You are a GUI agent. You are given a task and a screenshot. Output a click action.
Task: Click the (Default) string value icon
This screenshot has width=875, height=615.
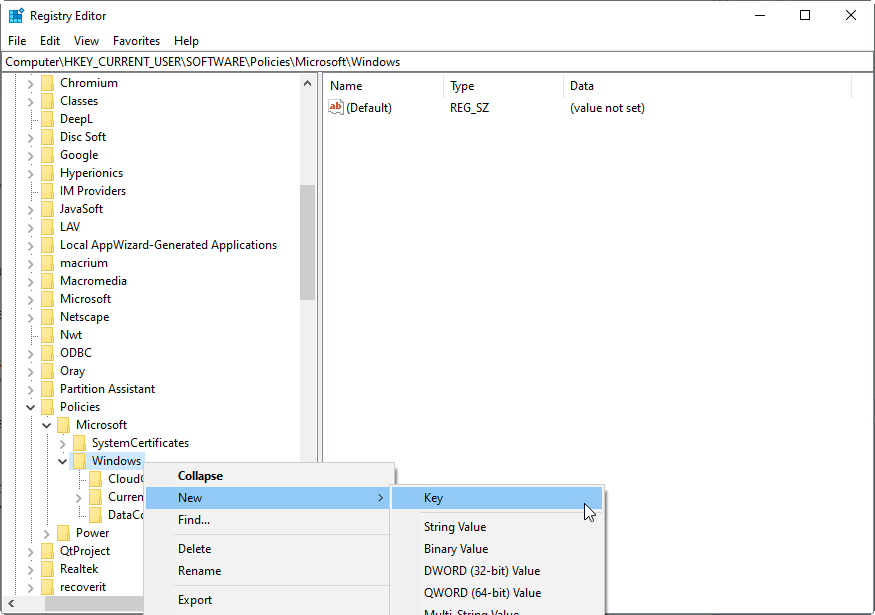pyautogui.click(x=336, y=107)
